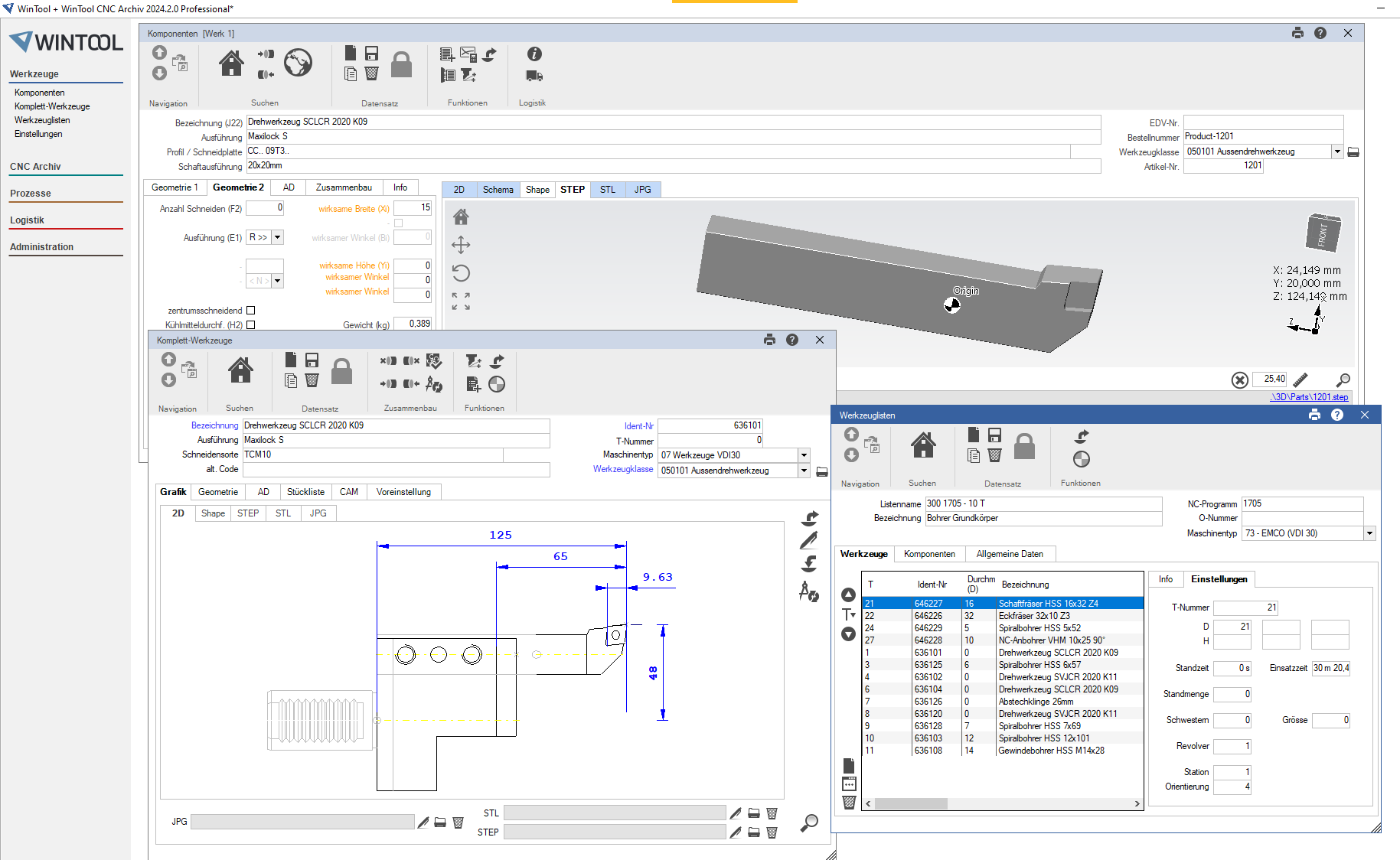Select the pan move tool in 3D viewer
The height and width of the screenshot is (860, 1400).
pyautogui.click(x=461, y=245)
